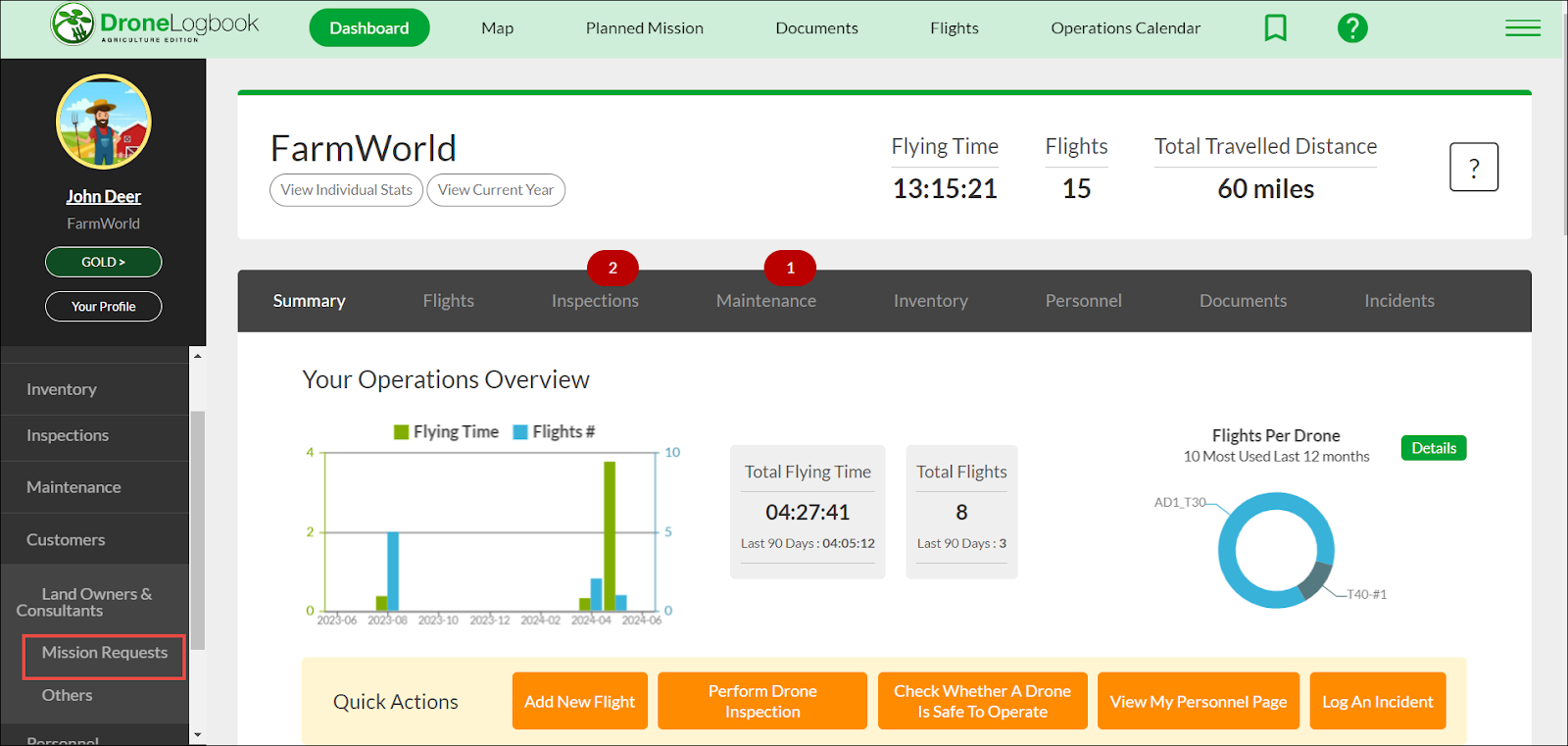Click Perform Drone Inspection quick action

point(762,701)
